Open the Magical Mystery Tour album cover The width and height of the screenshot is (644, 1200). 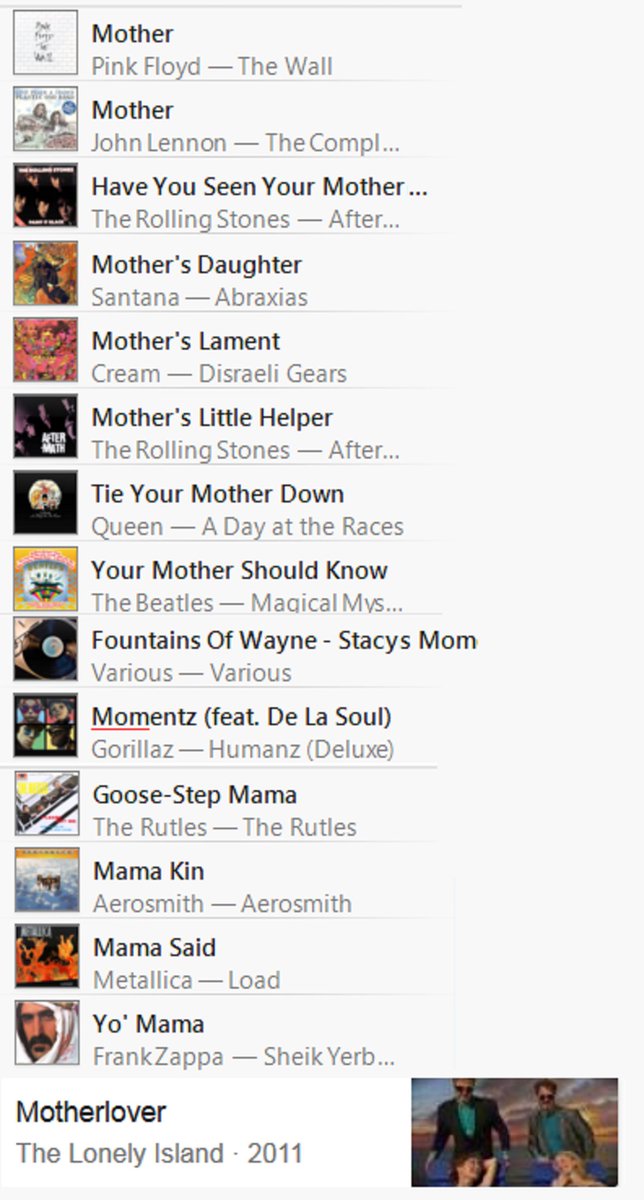click(45, 580)
